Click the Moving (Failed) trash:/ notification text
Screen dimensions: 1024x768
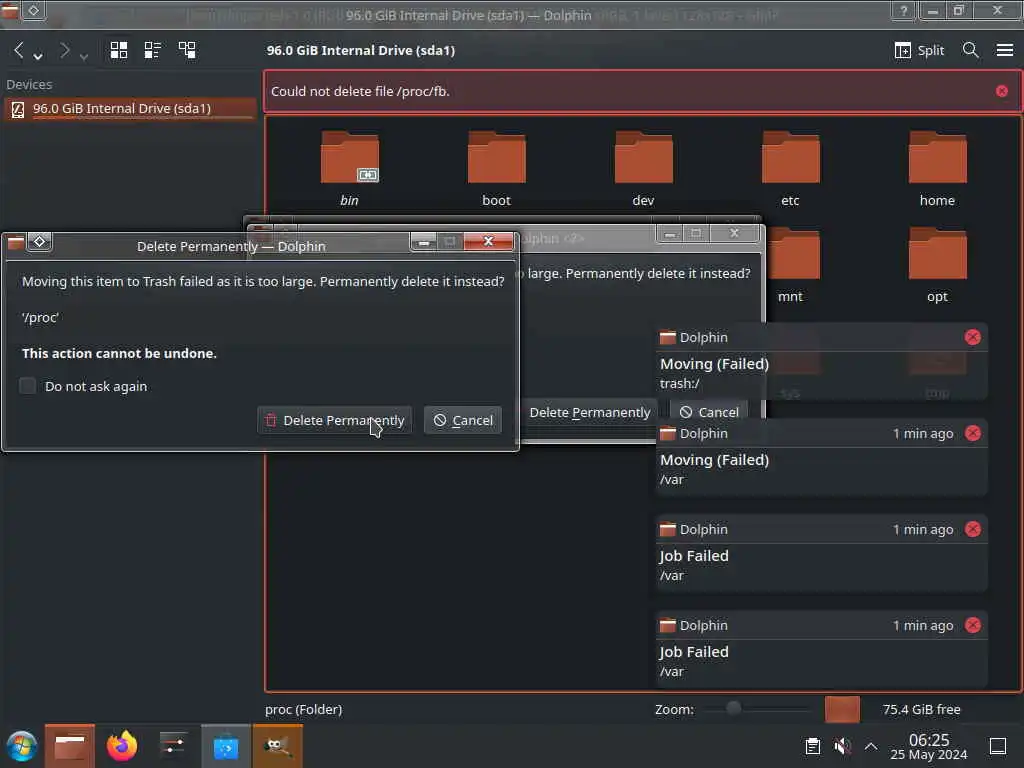714,373
